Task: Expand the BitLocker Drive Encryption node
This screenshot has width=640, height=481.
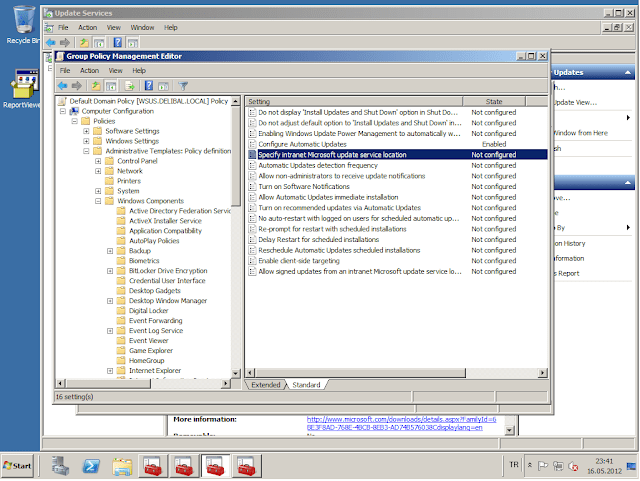Action: coord(110,271)
